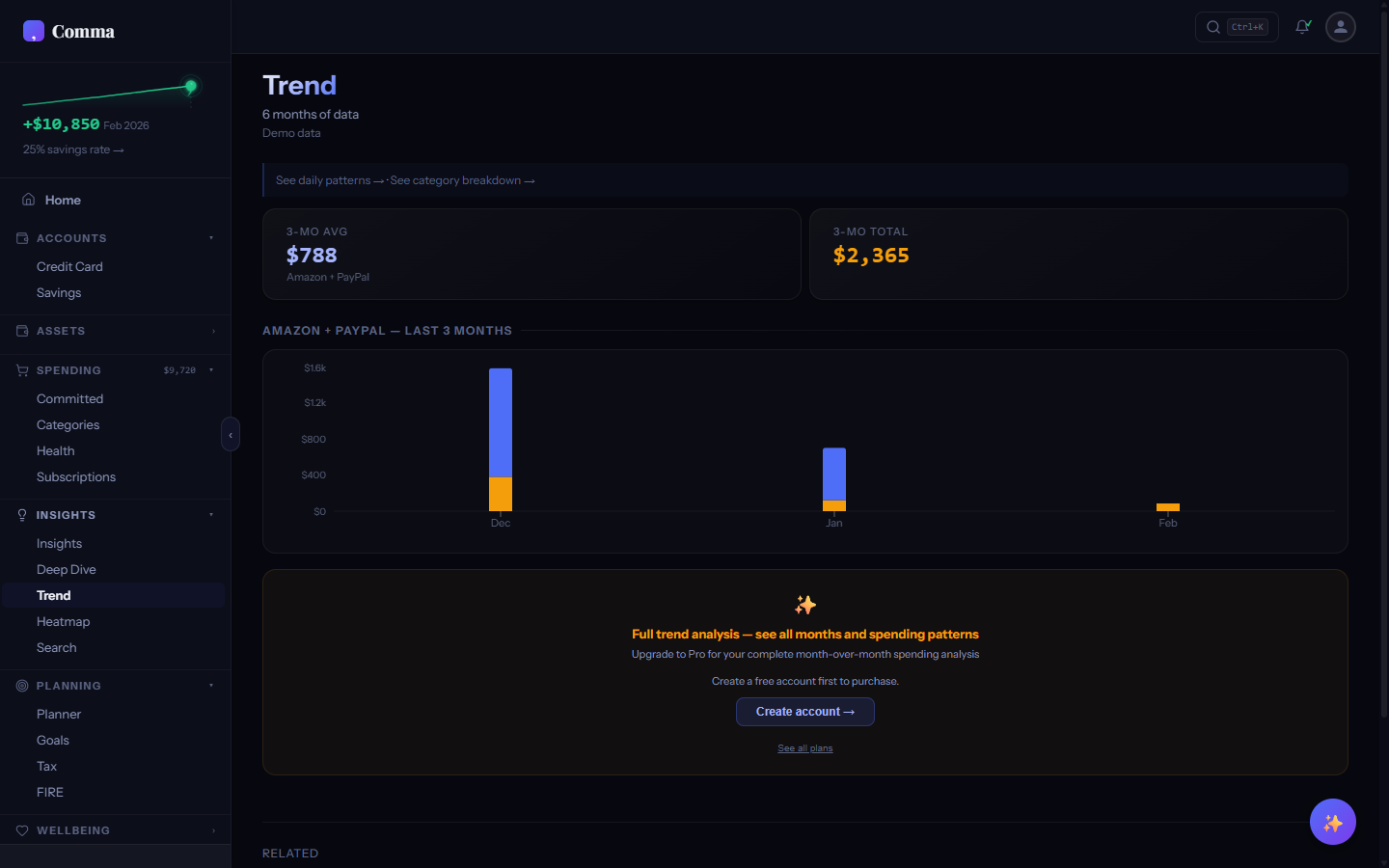Click the sparkle icon above the upgrade message
The height and width of the screenshot is (868, 1389).
pos(804,606)
